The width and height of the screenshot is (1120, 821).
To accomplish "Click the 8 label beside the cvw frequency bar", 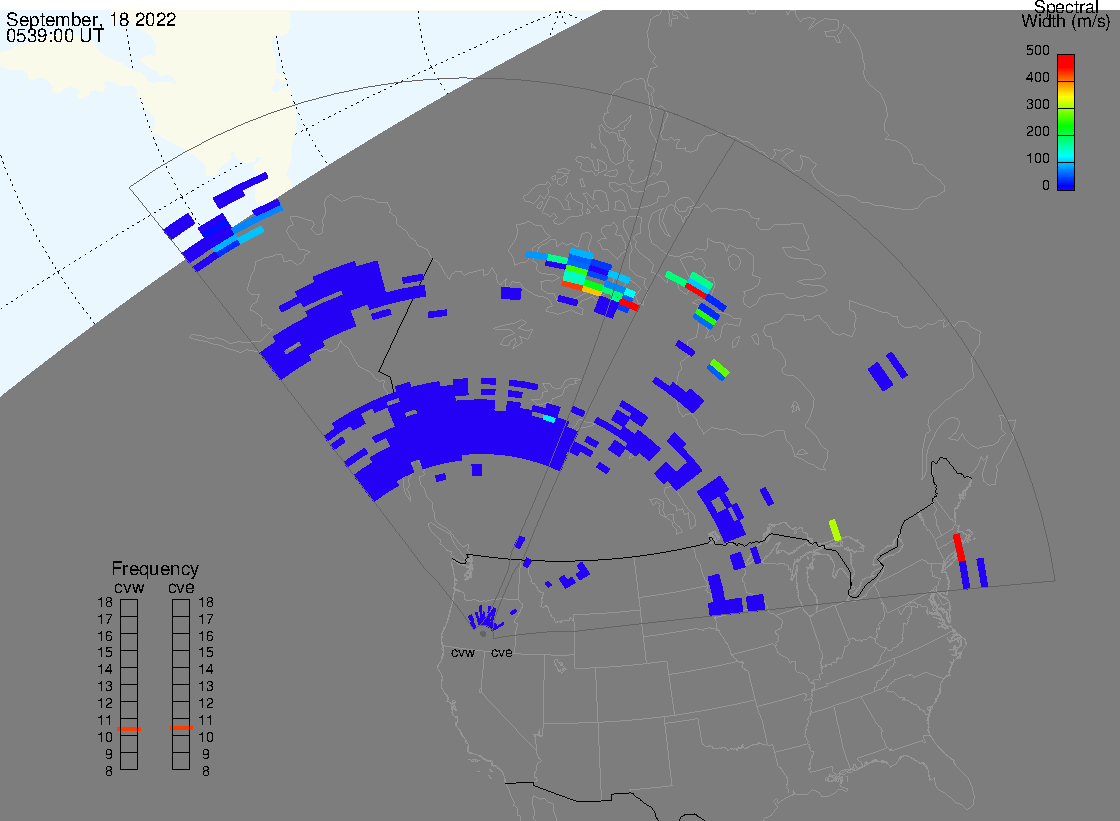I will pyautogui.click(x=109, y=772).
